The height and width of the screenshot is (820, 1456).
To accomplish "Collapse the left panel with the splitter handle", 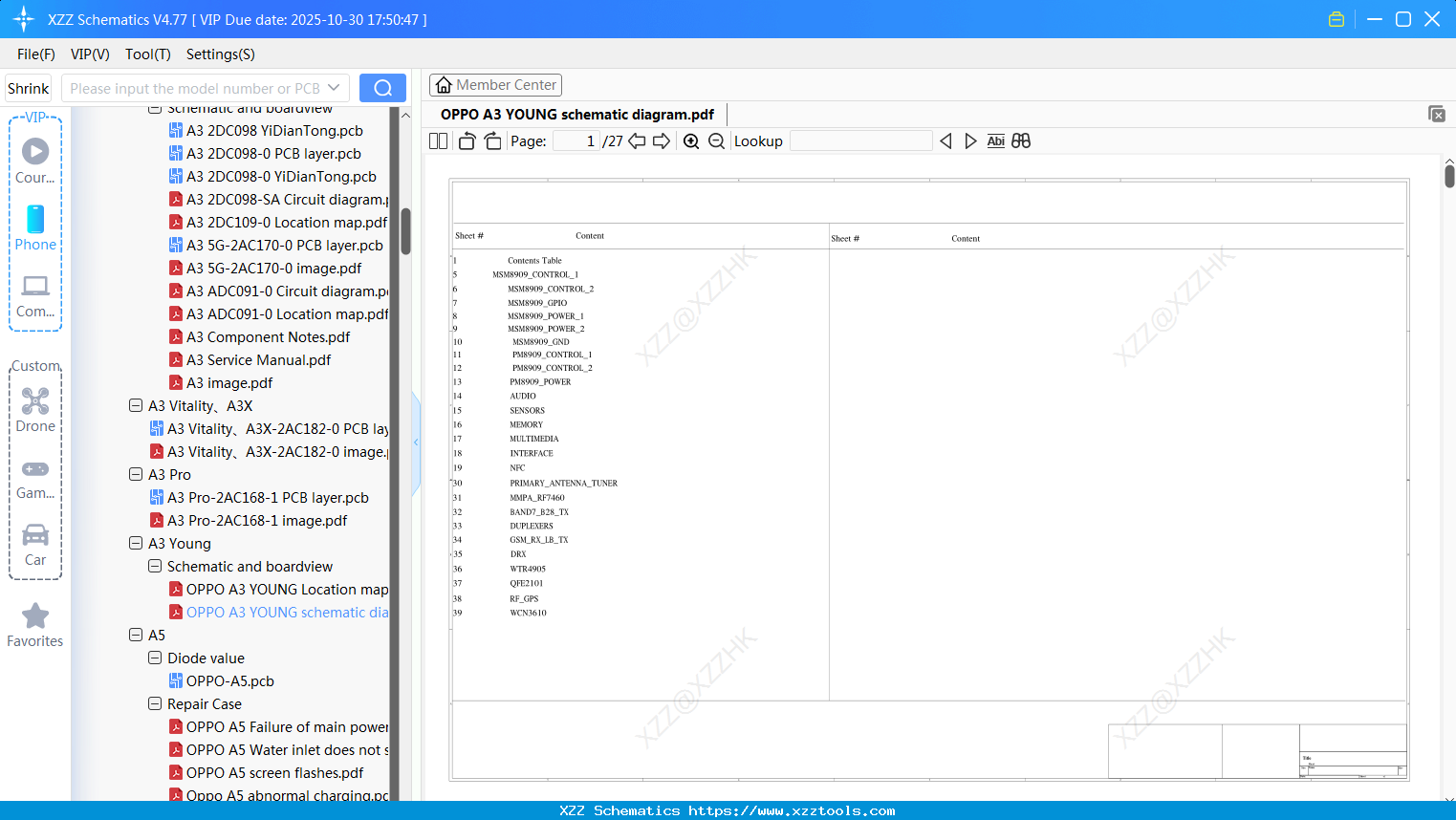I will click(x=416, y=442).
